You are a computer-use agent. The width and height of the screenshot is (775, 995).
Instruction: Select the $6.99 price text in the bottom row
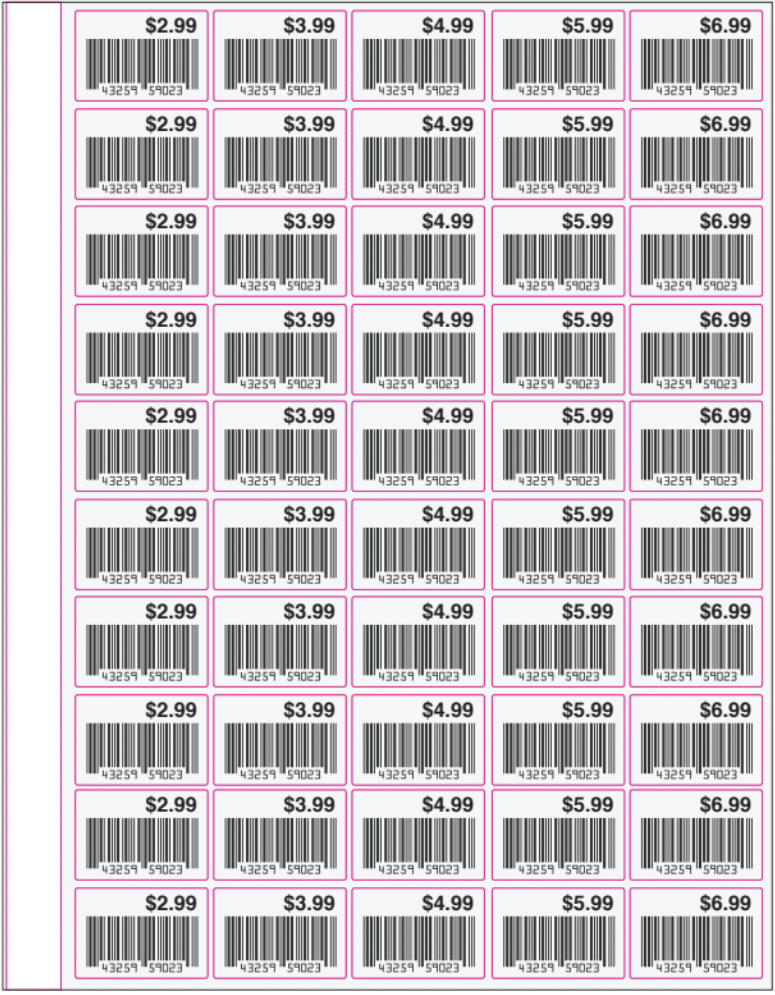(x=725, y=903)
